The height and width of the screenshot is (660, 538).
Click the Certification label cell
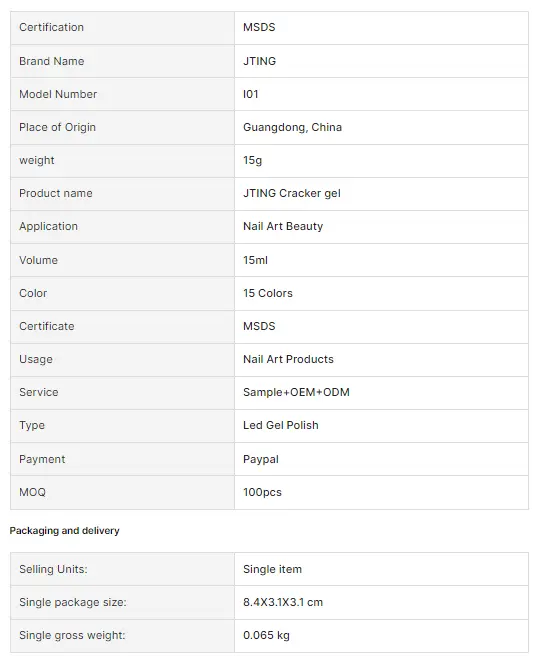tap(122, 28)
